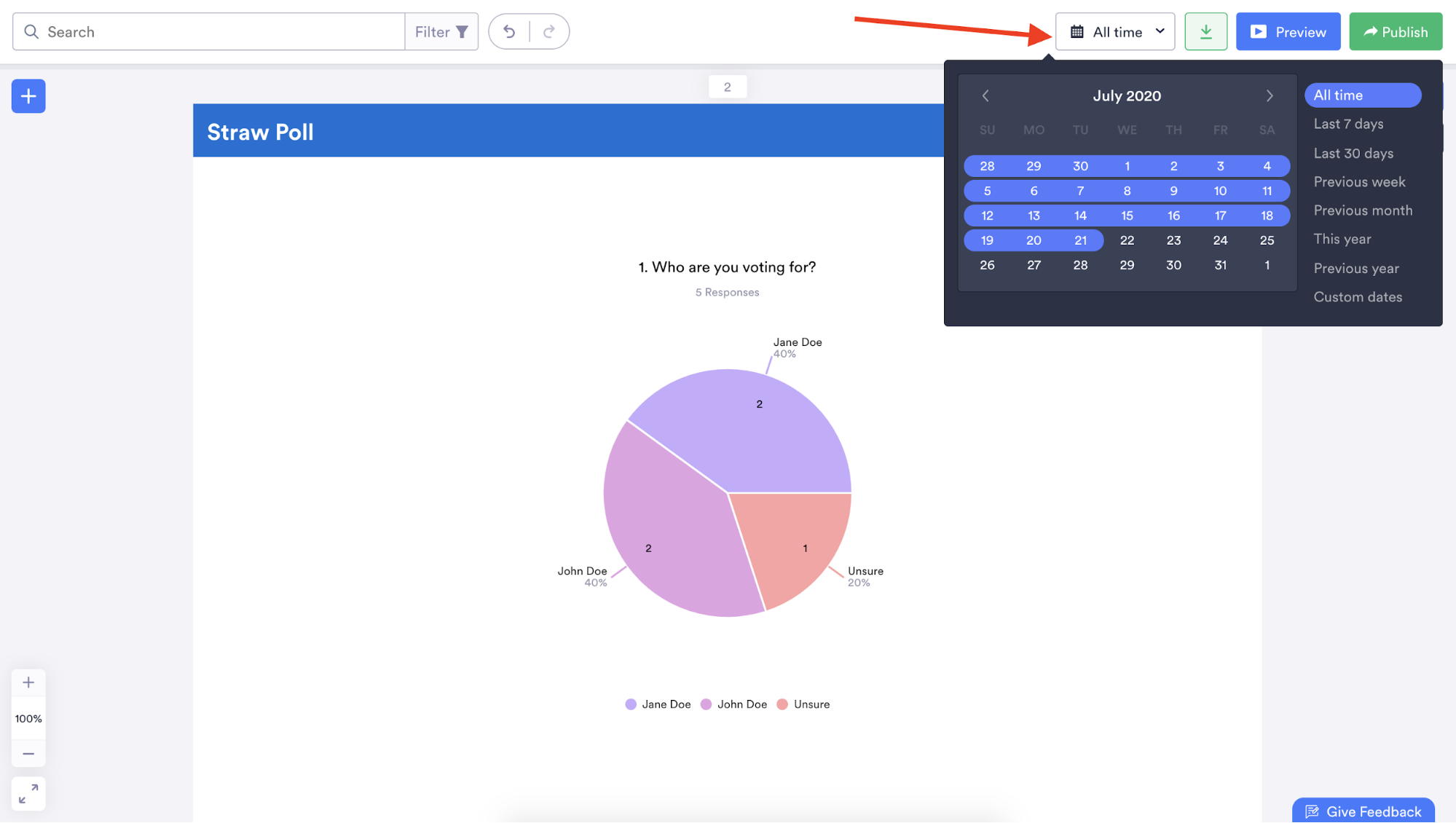Choose Custom dates option

point(1358,297)
